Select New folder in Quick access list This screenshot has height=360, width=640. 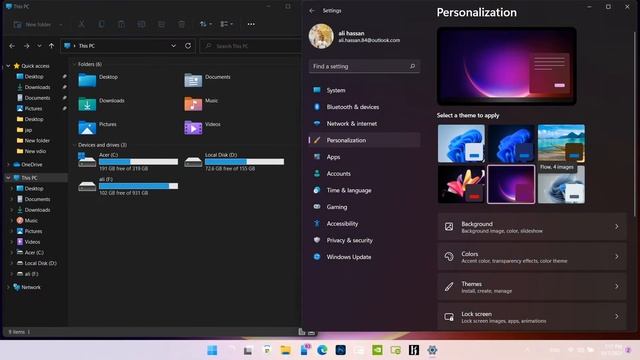(x=37, y=140)
